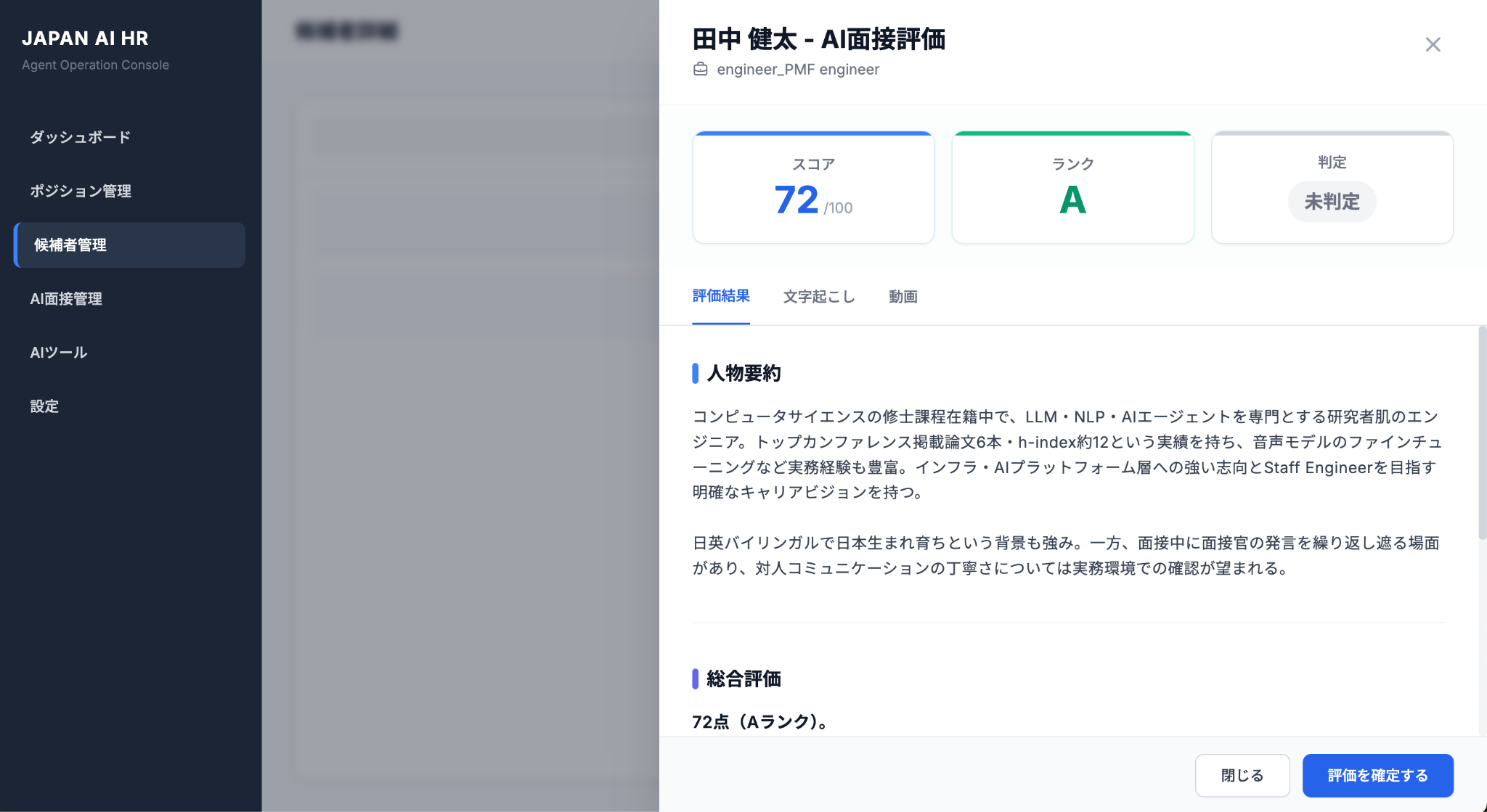
Task: Open 設定 in the sidebar
Action: coord(44,406)
